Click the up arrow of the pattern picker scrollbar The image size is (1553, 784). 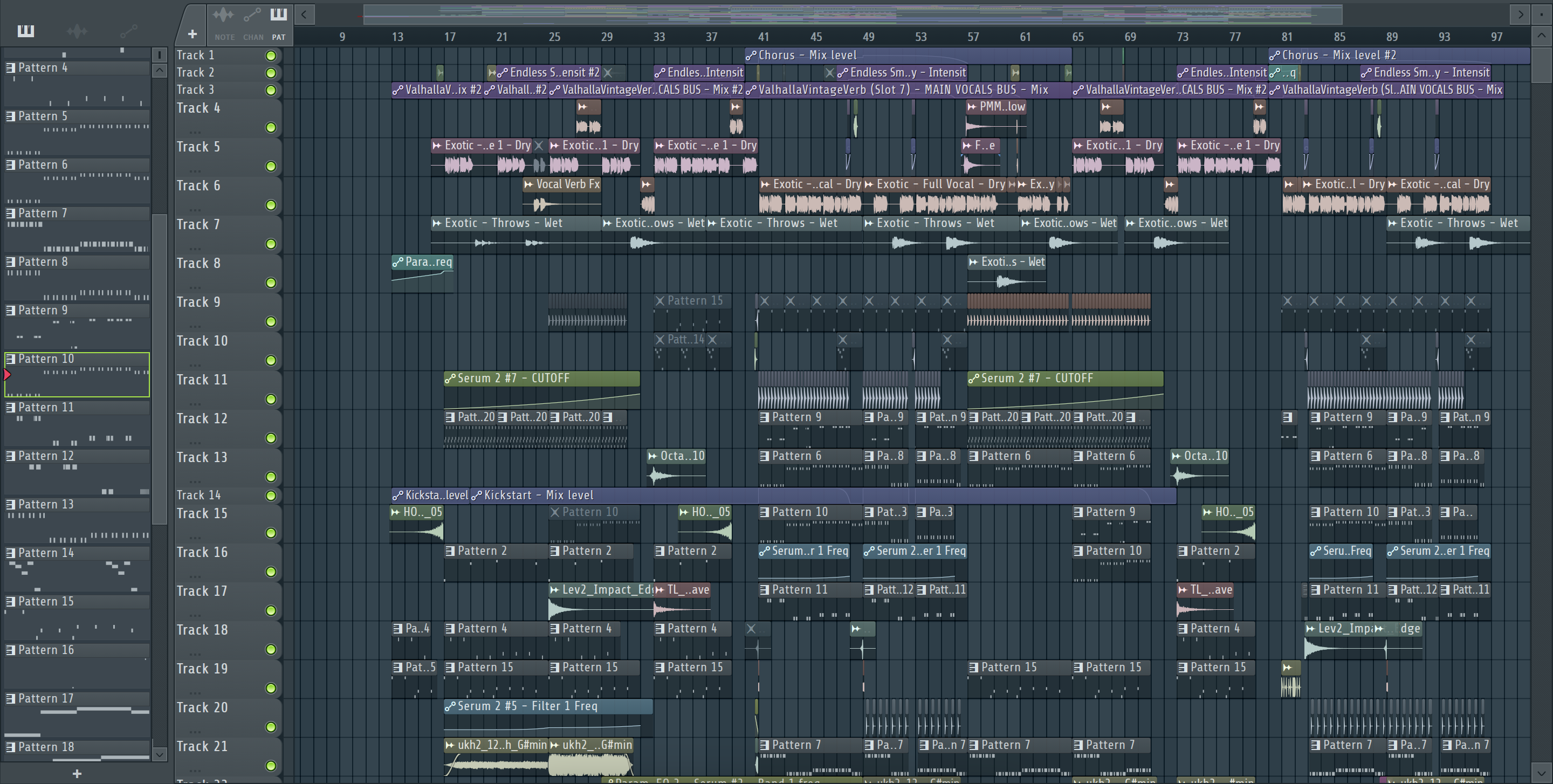159,71
